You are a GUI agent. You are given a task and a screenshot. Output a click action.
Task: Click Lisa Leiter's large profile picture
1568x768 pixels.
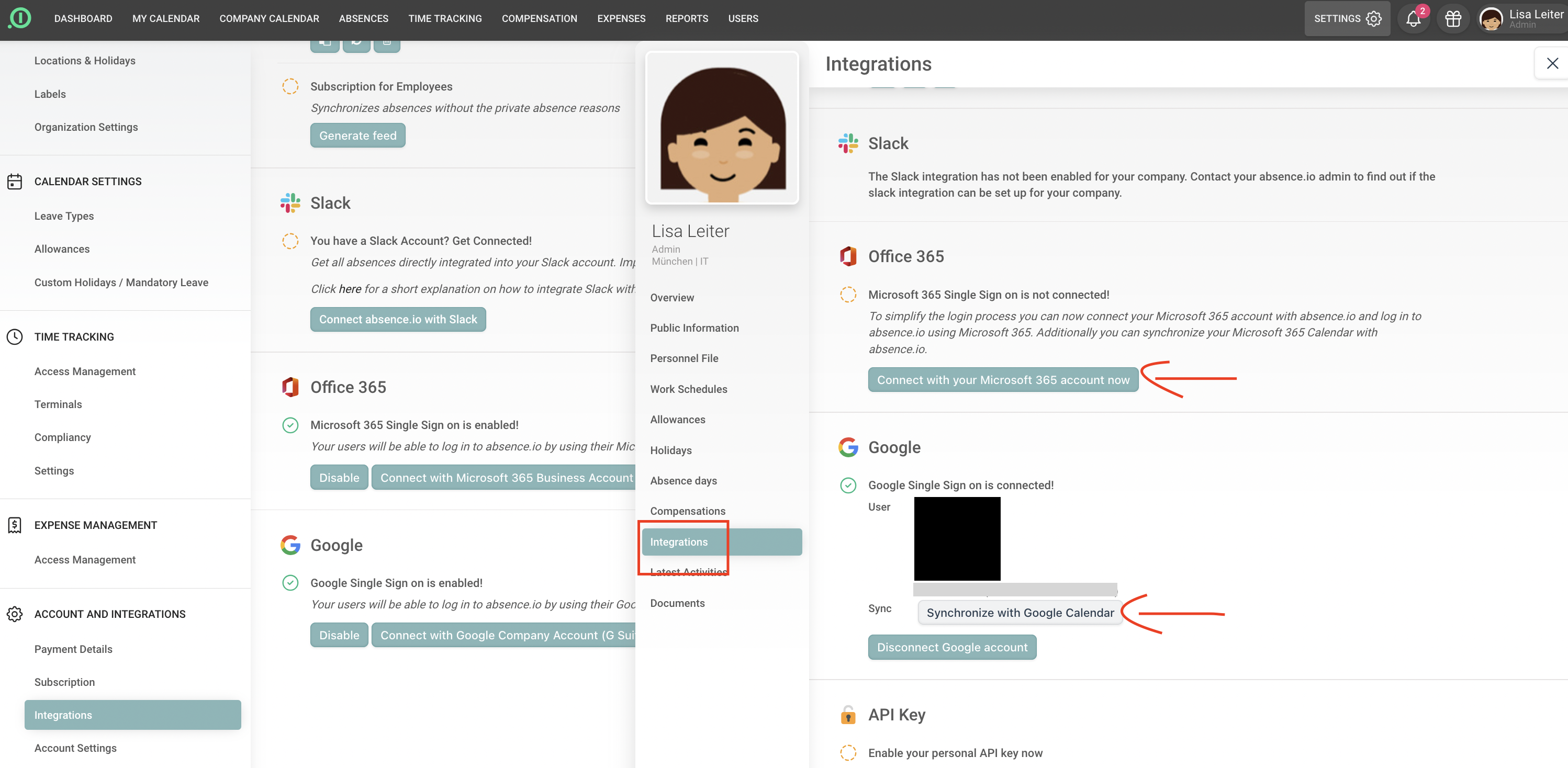click(722, 127)
